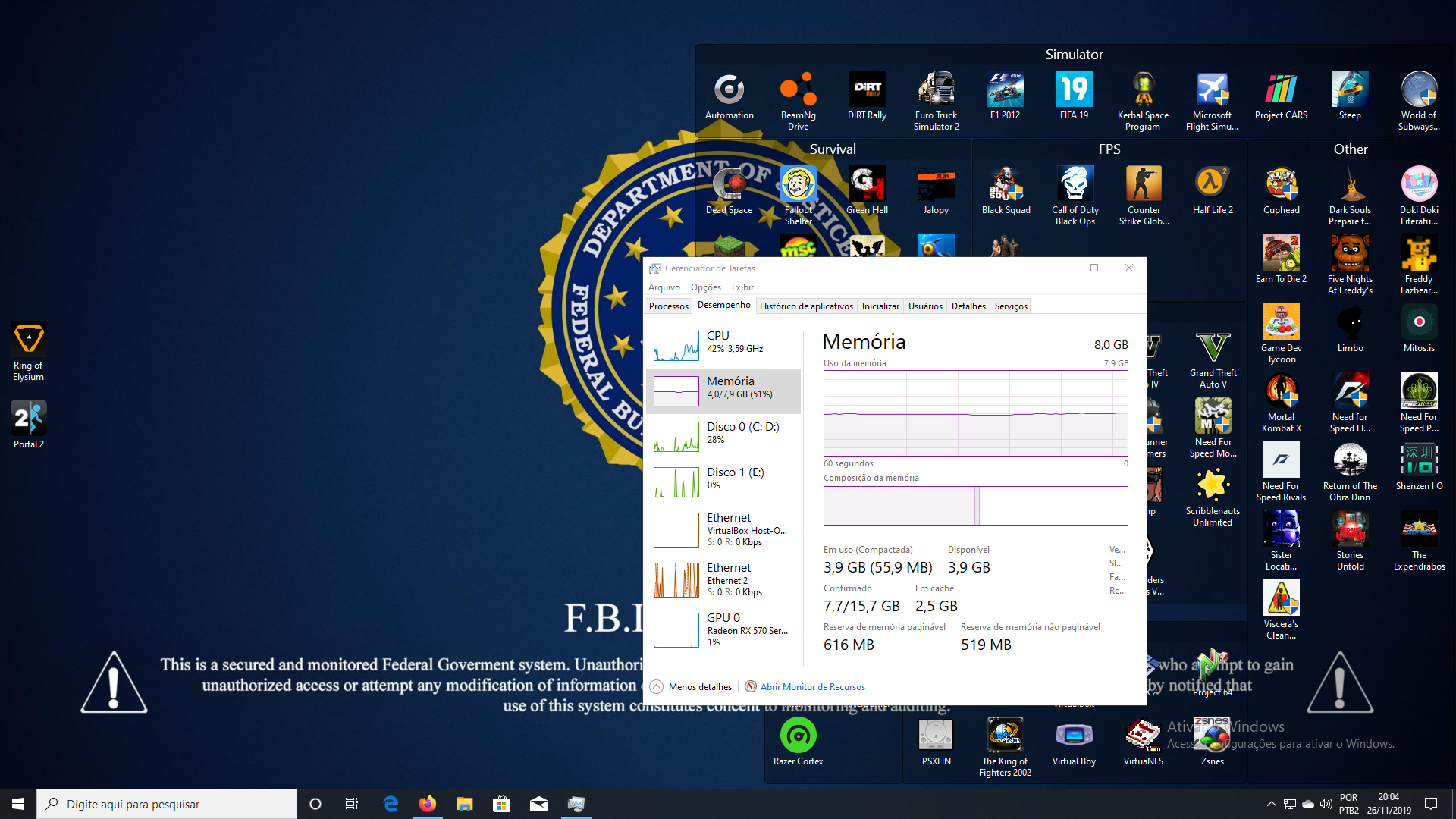The height and width of the screenshot is (819, 1456).
Task: Open Fallout Shelter shortcut
Action: tap(798, 196)
